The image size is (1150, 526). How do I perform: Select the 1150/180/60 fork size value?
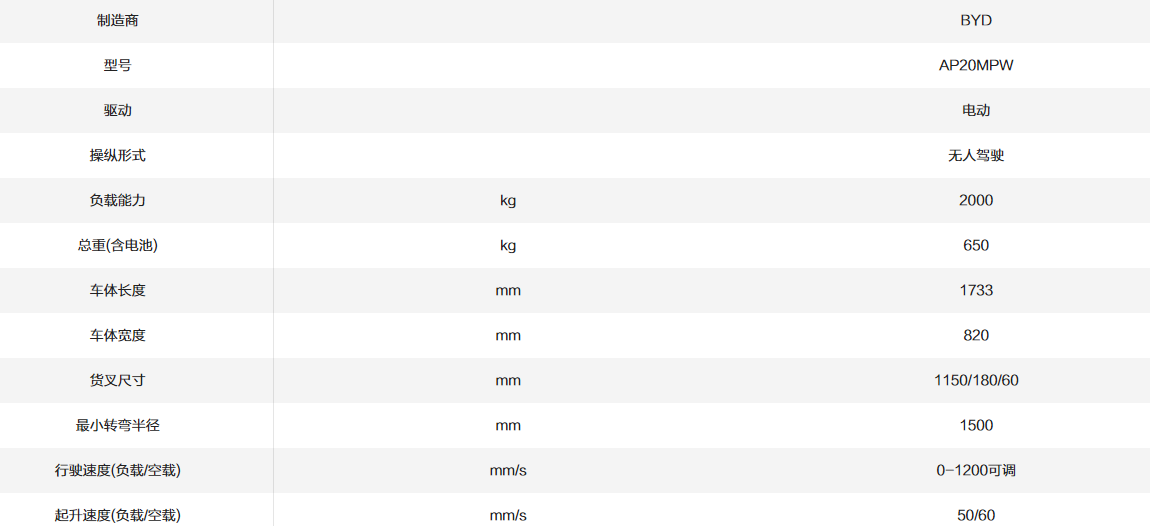975,380
